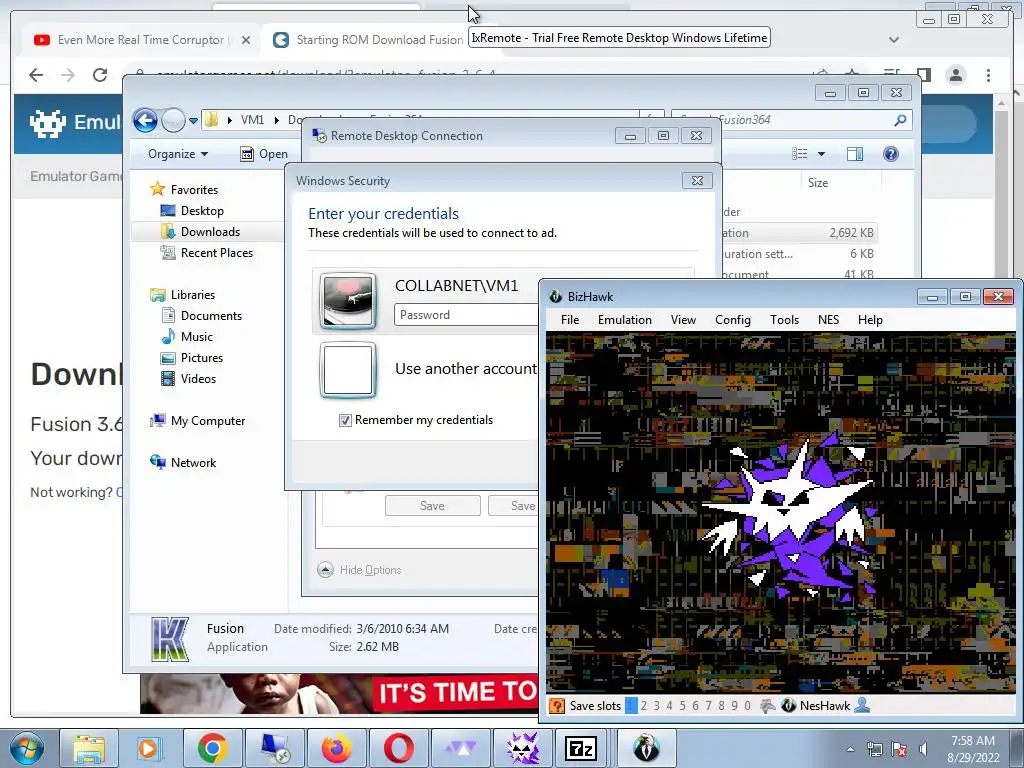Image resolution: width=1024 pixels, height=768 pixels.
Task: Click the COLLABNET\VM1 account picture tile
Action: tap(347, 300)
